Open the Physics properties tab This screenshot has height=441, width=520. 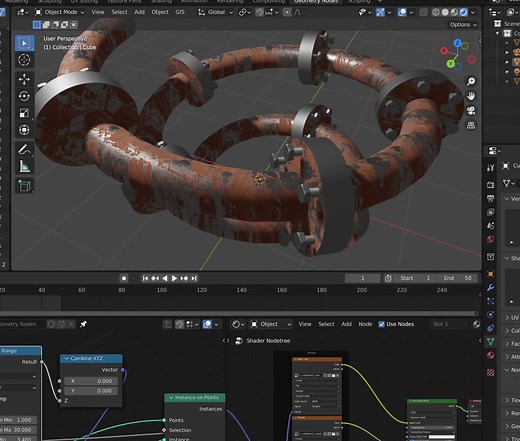click(490, 315)
